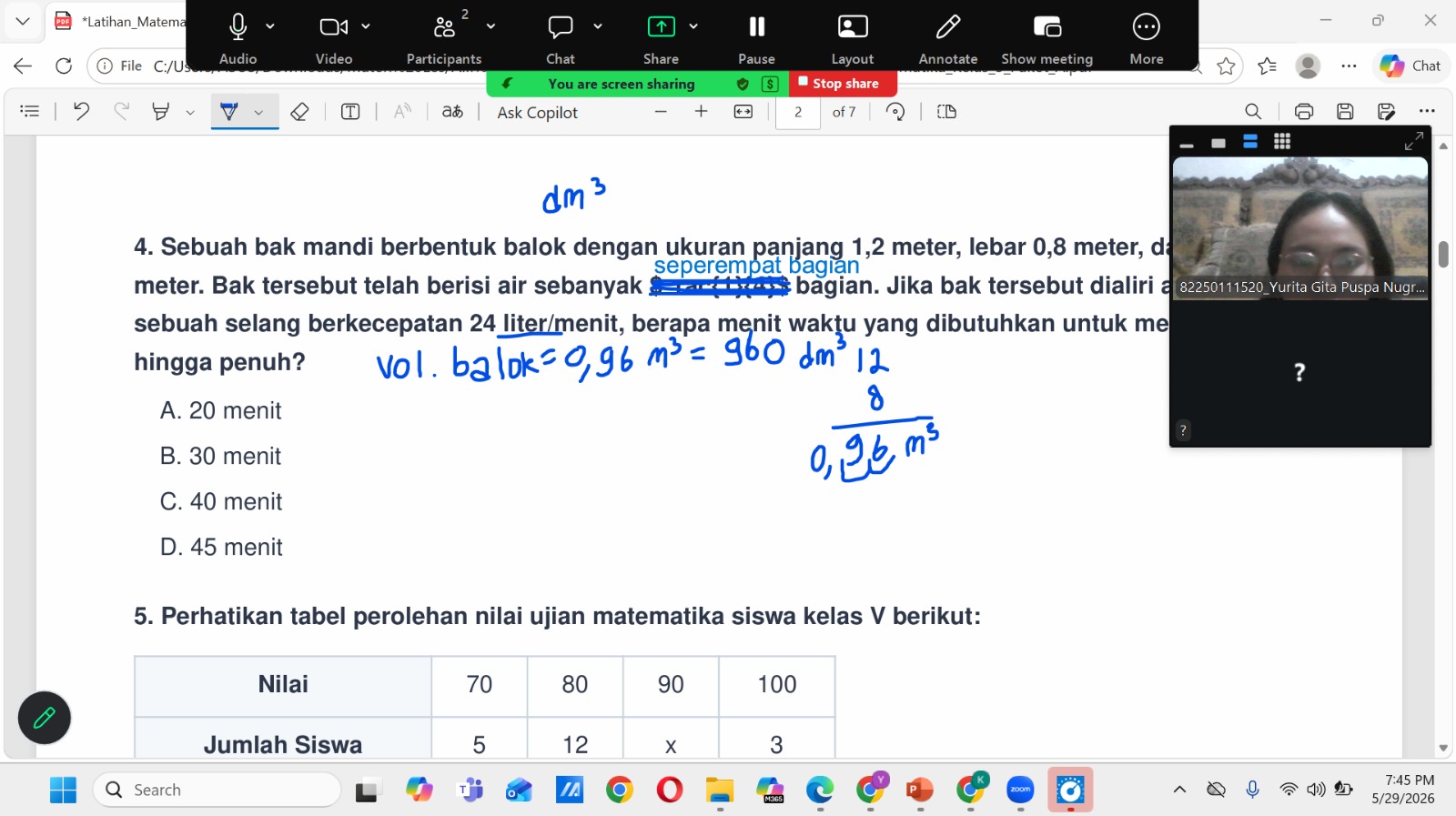Open the Windows Start menu

coord(64,790)
